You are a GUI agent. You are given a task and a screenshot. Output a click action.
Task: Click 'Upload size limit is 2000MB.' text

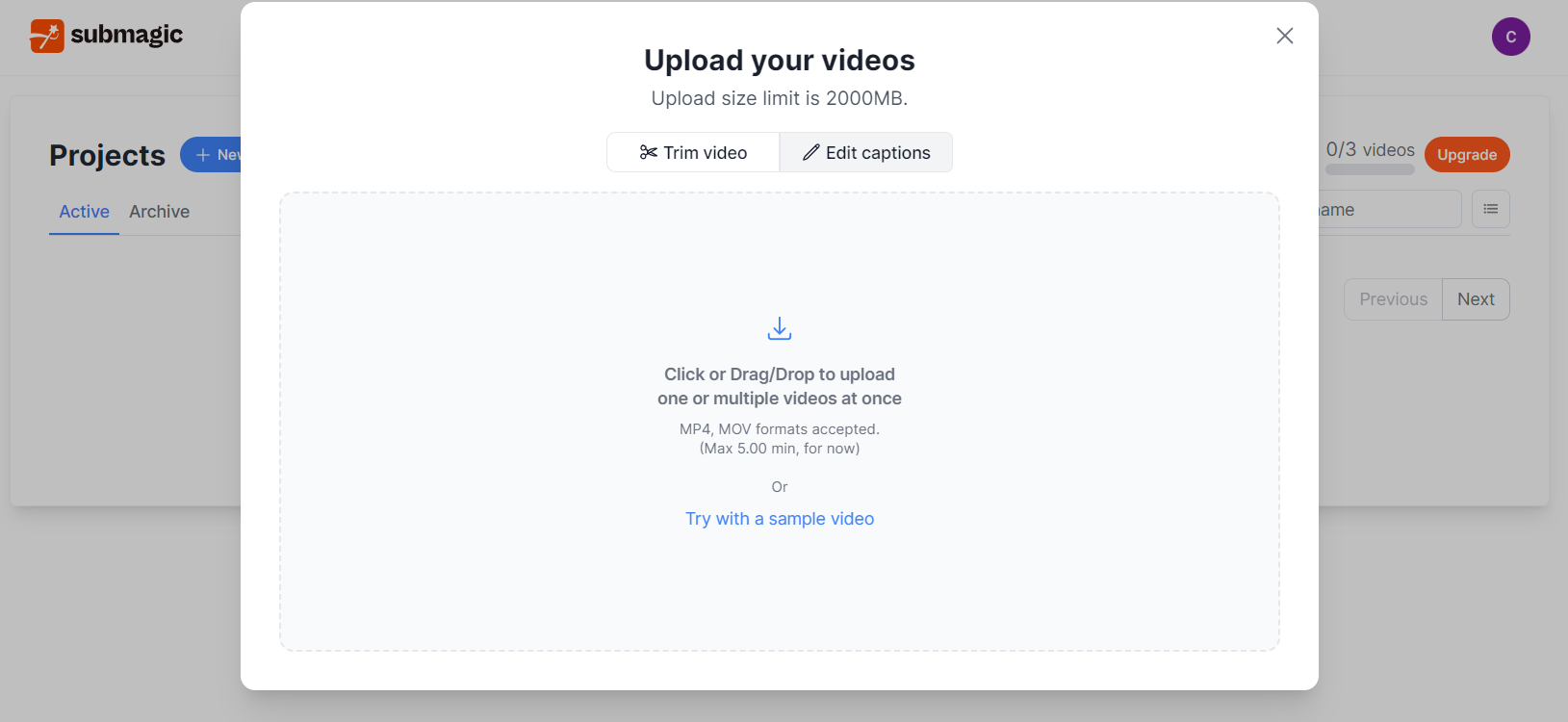780,98
